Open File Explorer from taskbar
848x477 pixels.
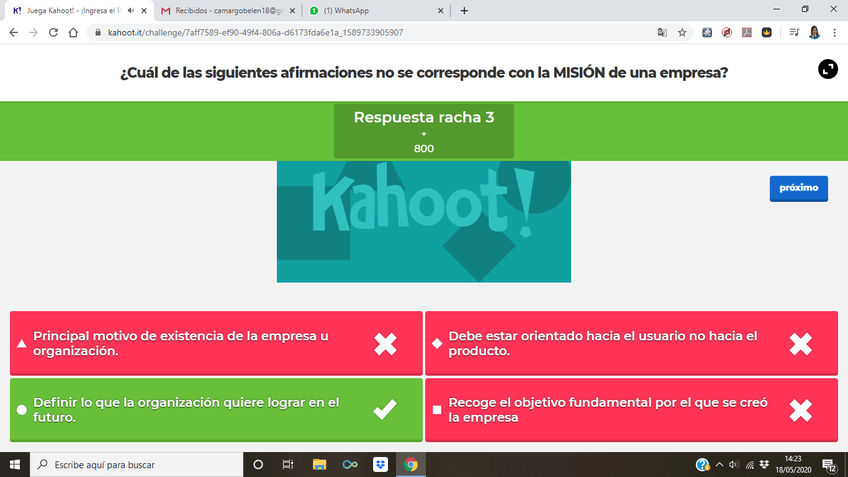319,465
